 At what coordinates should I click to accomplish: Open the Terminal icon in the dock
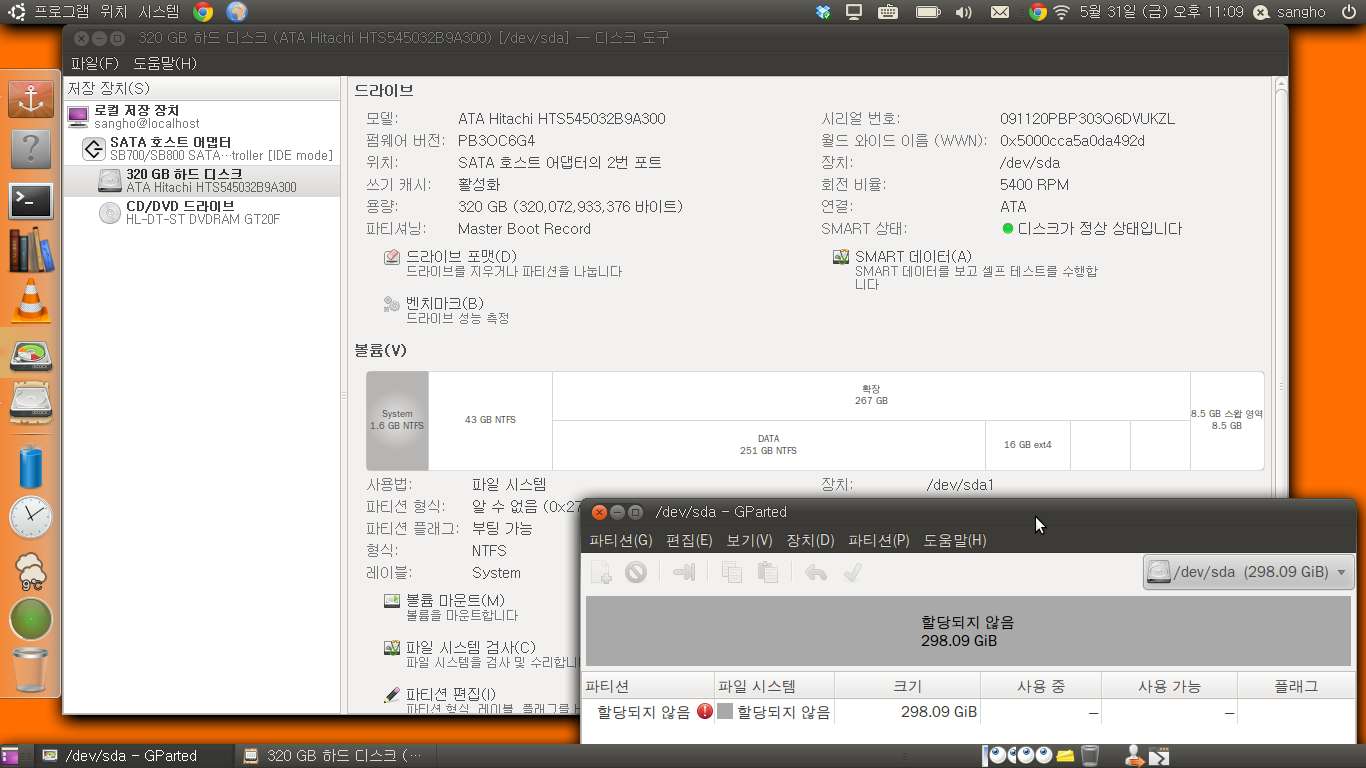pos(31,200)
